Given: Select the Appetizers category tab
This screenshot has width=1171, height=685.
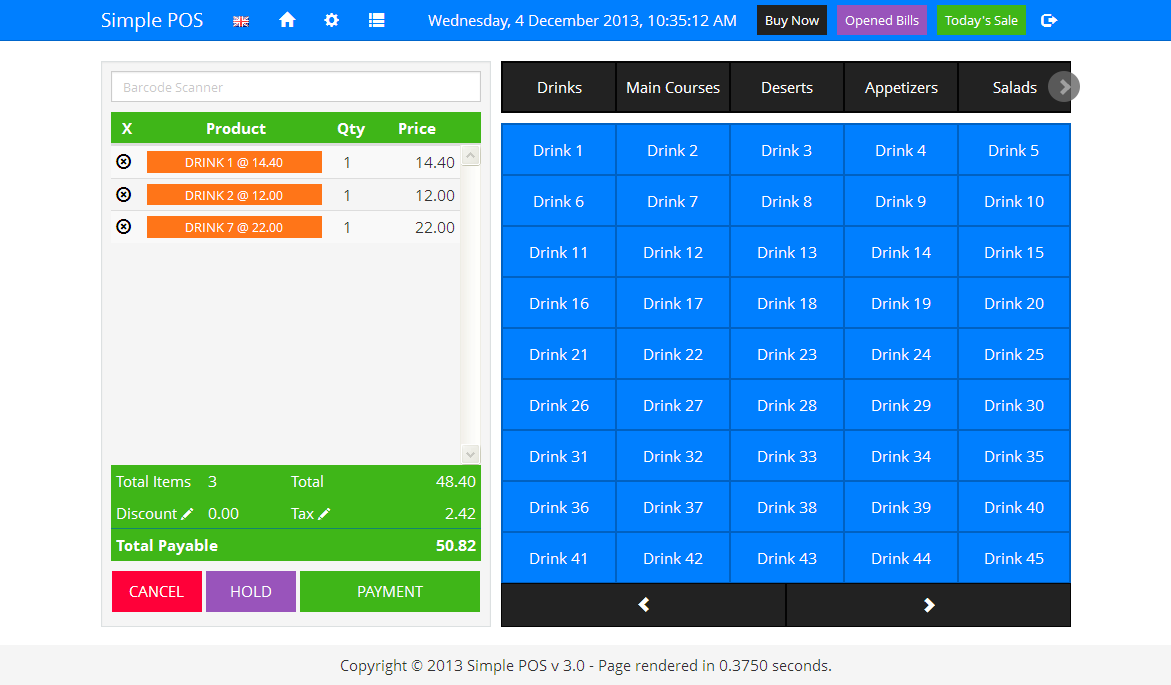Looking at the screenshot, I should [901, 87].
